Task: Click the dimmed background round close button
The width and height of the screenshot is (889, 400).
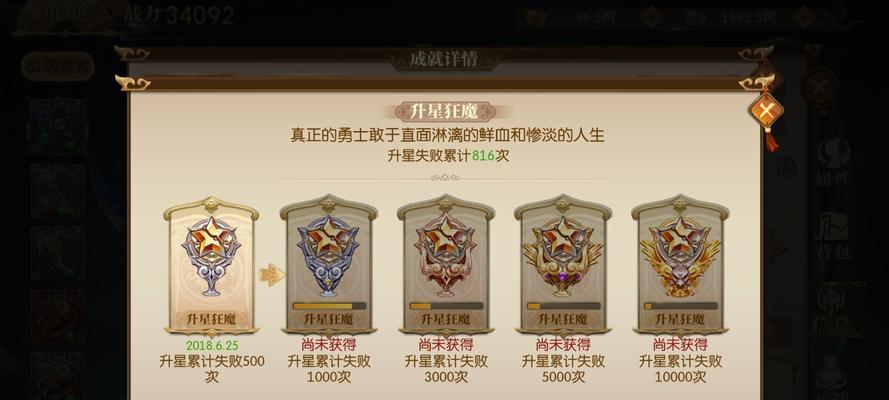Action: tap(819, 87)
